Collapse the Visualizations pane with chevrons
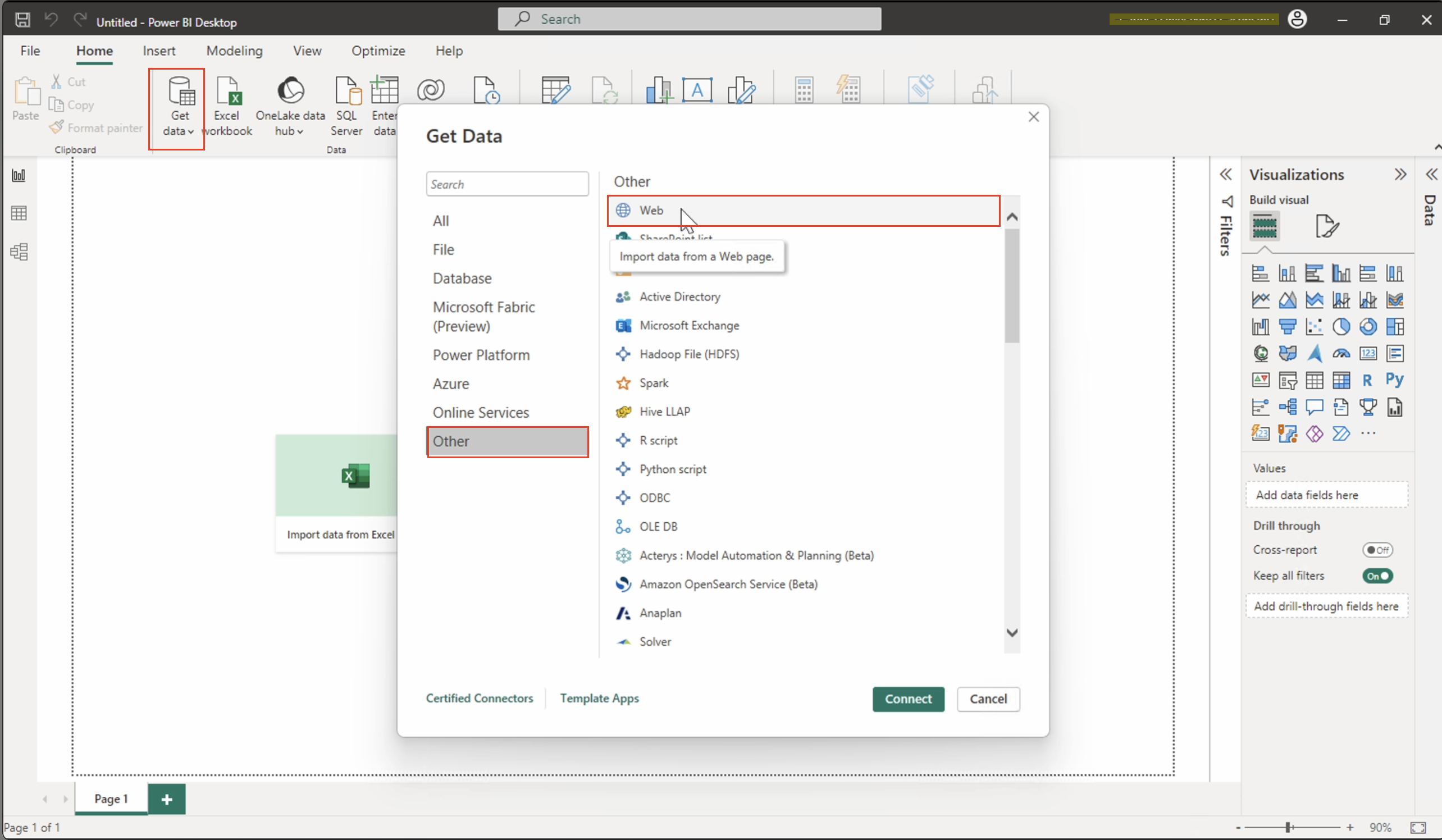1442x840 pixels. coord(1400,175)
